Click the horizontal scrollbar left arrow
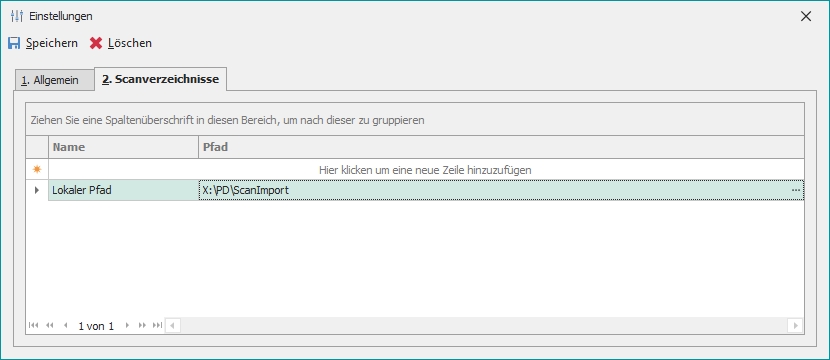The height and width of the screenshot is (360, 830). click(173, 325)
